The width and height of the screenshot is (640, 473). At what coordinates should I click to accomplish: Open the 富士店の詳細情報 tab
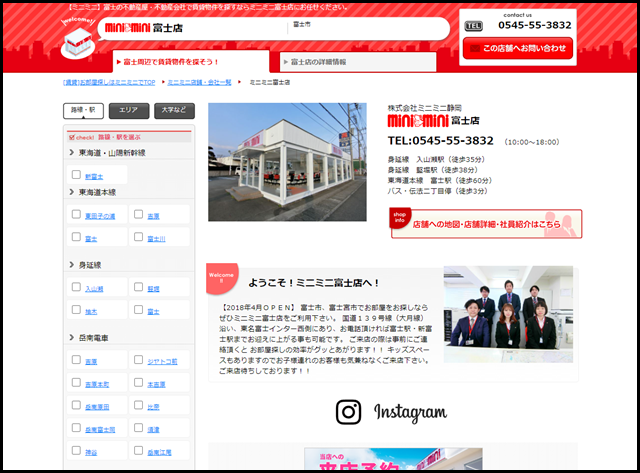click(358, 62)
